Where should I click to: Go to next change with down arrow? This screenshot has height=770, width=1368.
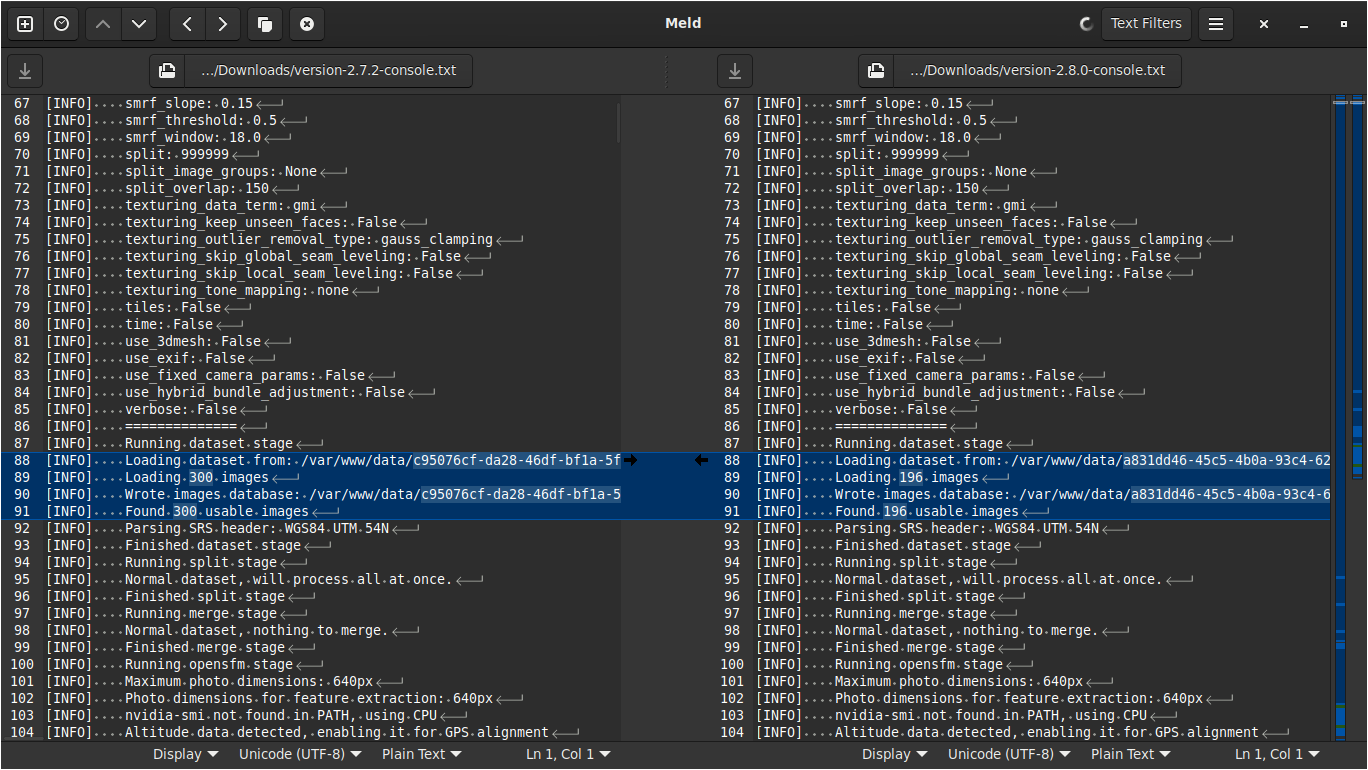(139, 24)
